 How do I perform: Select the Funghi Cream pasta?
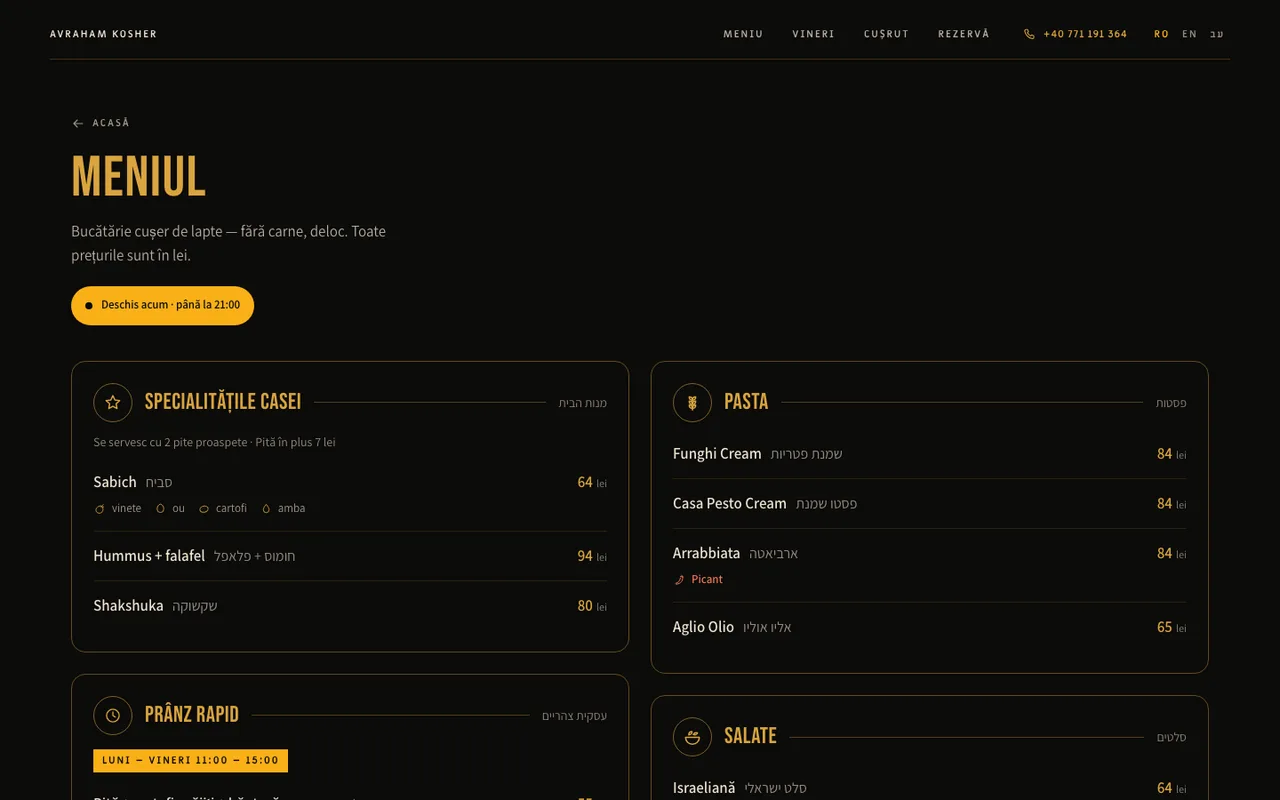[929, 454]
